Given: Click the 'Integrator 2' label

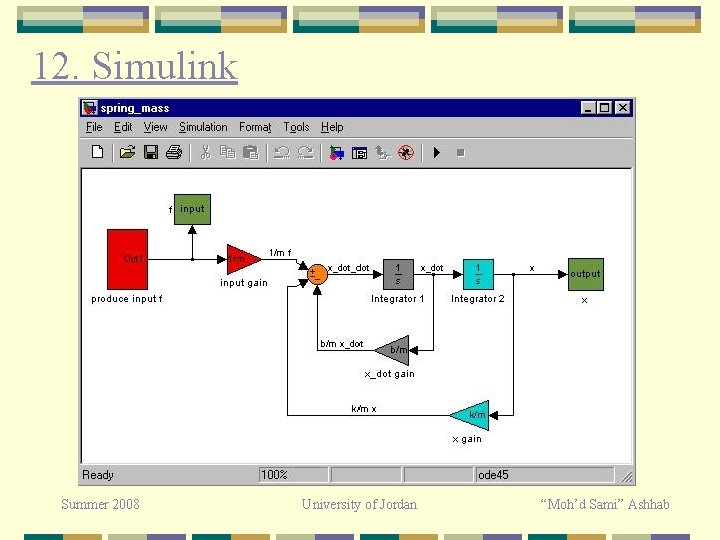Looking at the screenshot, I should [x=478, y=299].
